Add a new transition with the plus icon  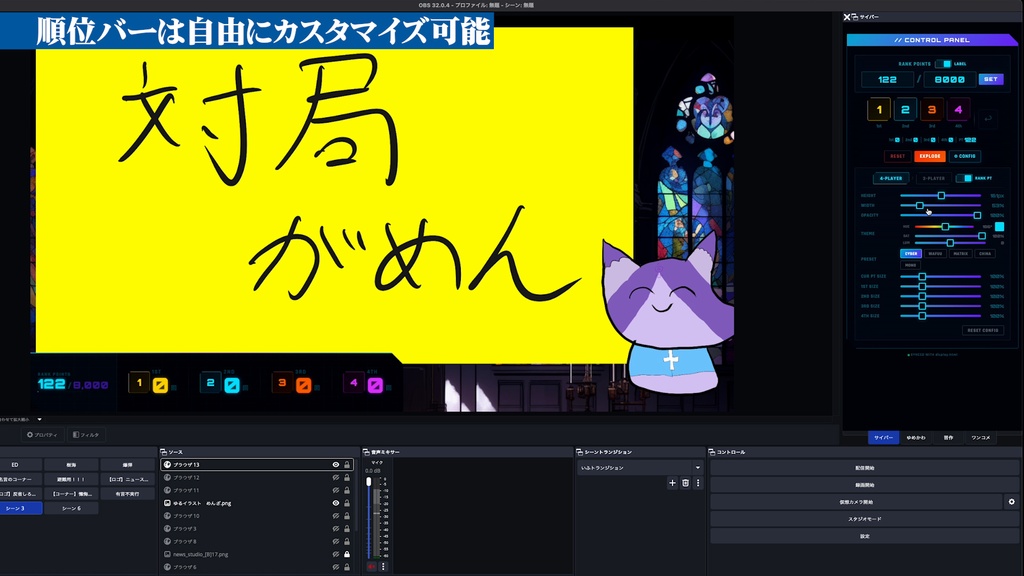point(672,483)
